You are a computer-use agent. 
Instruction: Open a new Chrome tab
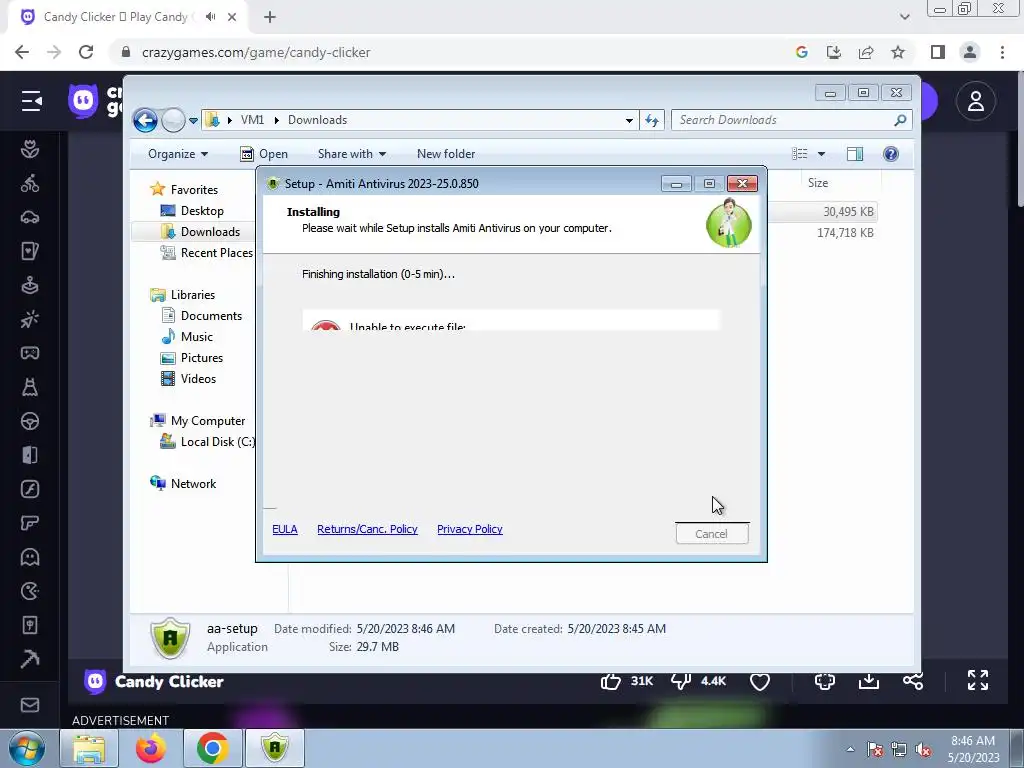[x=270, y=17]
